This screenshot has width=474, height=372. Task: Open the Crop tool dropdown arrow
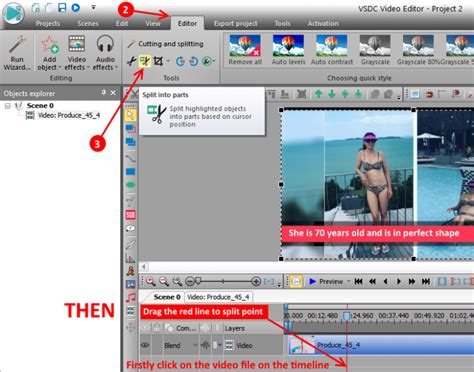coord(168,61)
